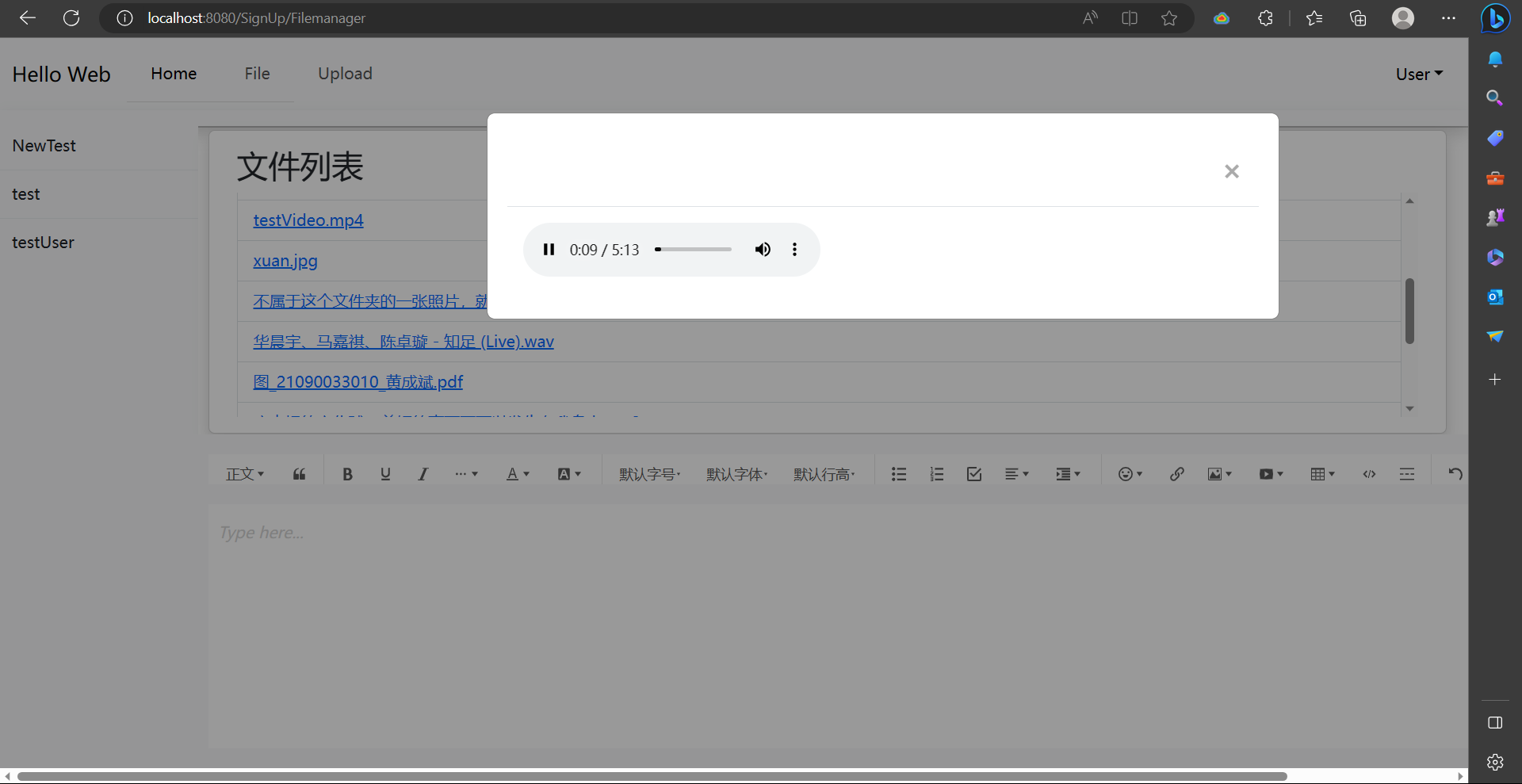Open the 不属于这个文件夹的一张照片 file link
The width and height of the screenshot is (1522, 784).
click(x=370, y=301)
